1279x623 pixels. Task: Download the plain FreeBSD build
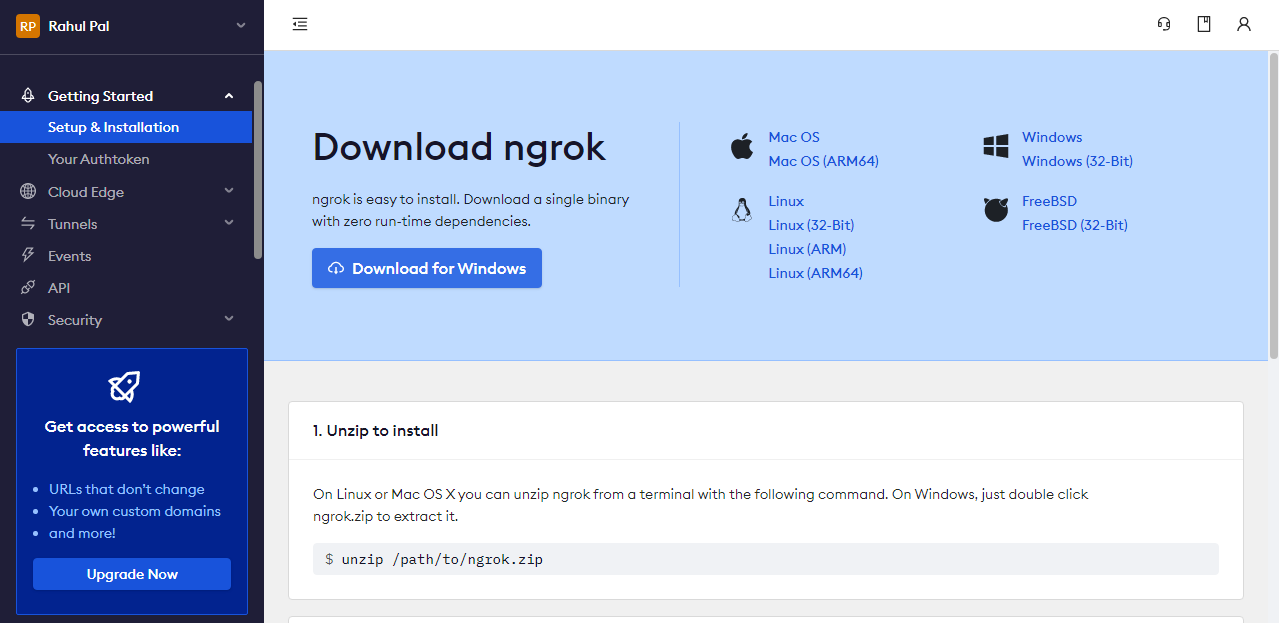click(1049, 201)
